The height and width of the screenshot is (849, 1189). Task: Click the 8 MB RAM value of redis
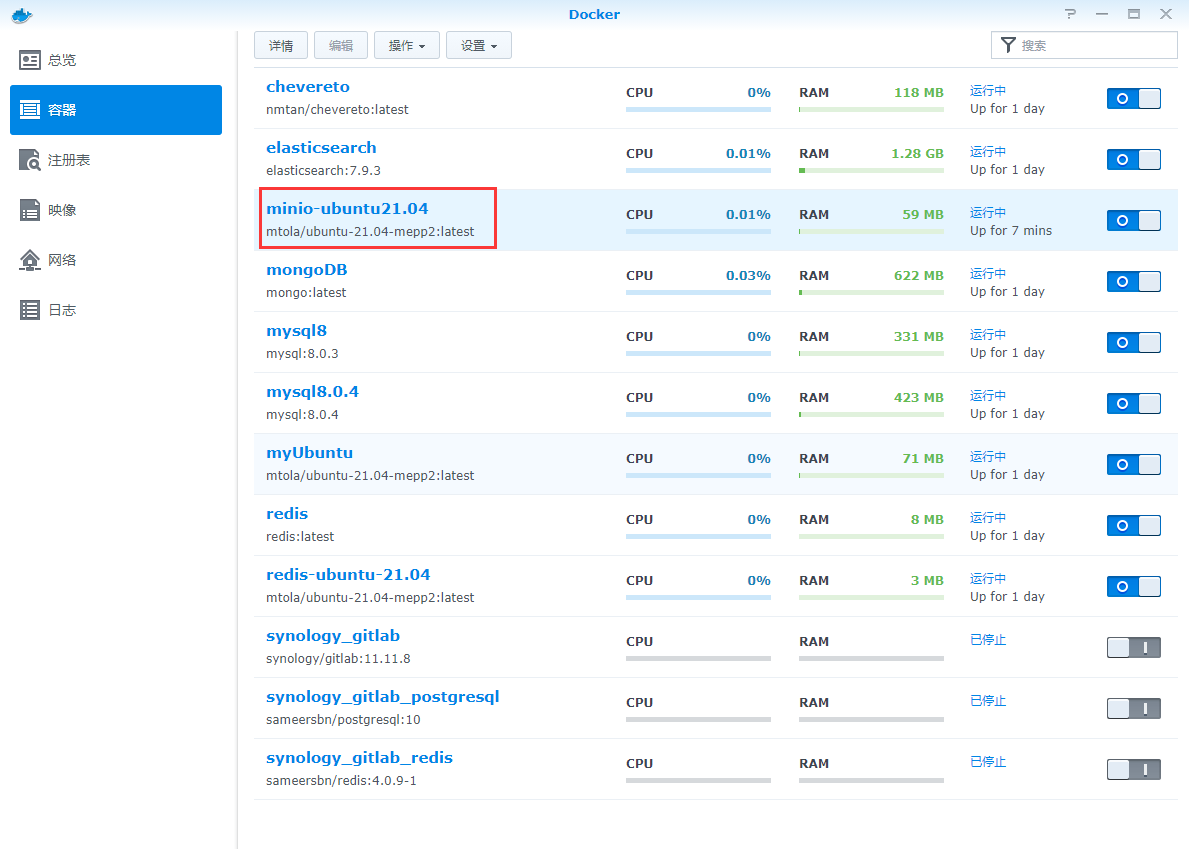tap(927, 520)
